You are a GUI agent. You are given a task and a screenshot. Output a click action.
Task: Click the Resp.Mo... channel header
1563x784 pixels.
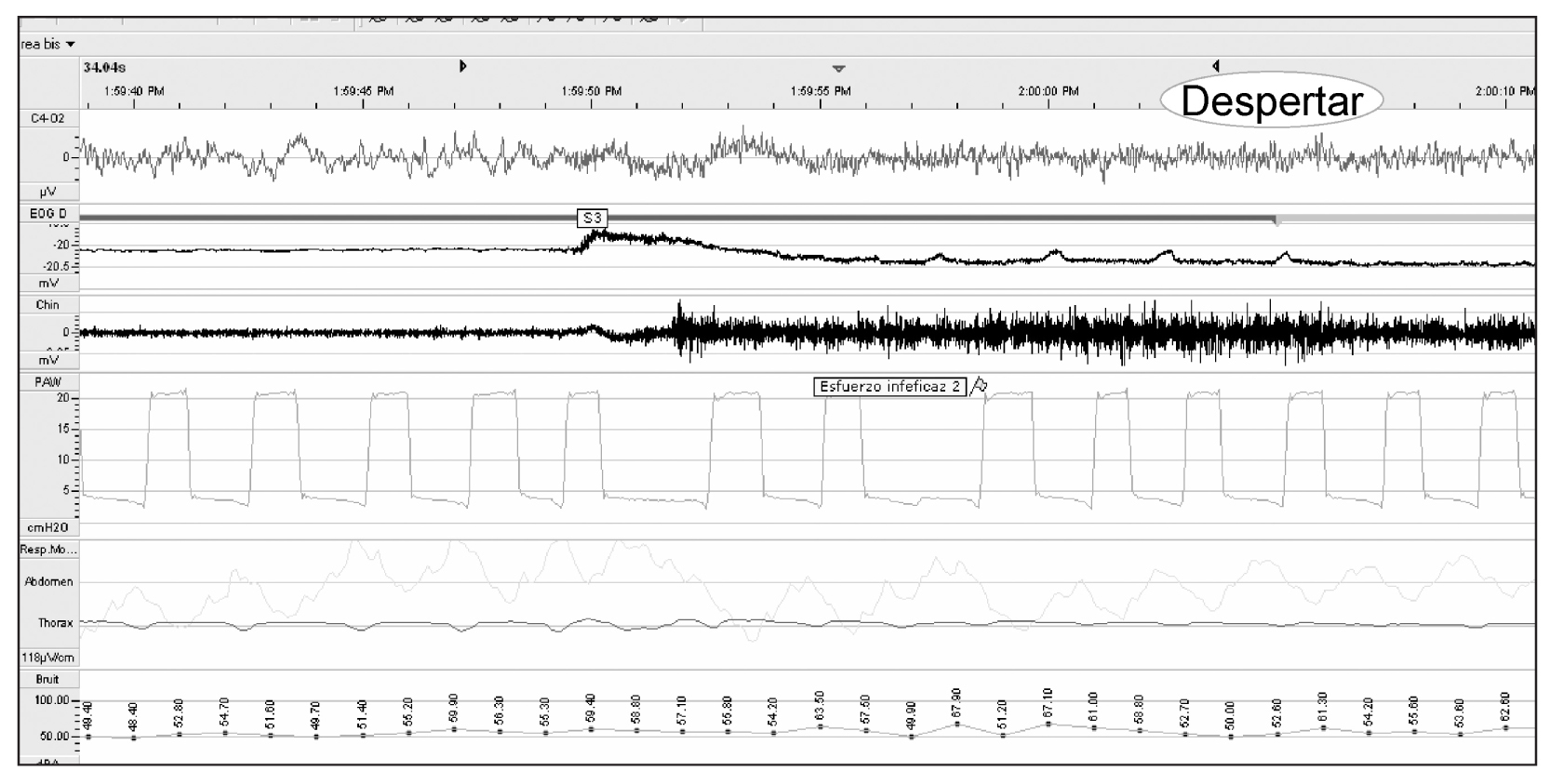coord(48,550)
